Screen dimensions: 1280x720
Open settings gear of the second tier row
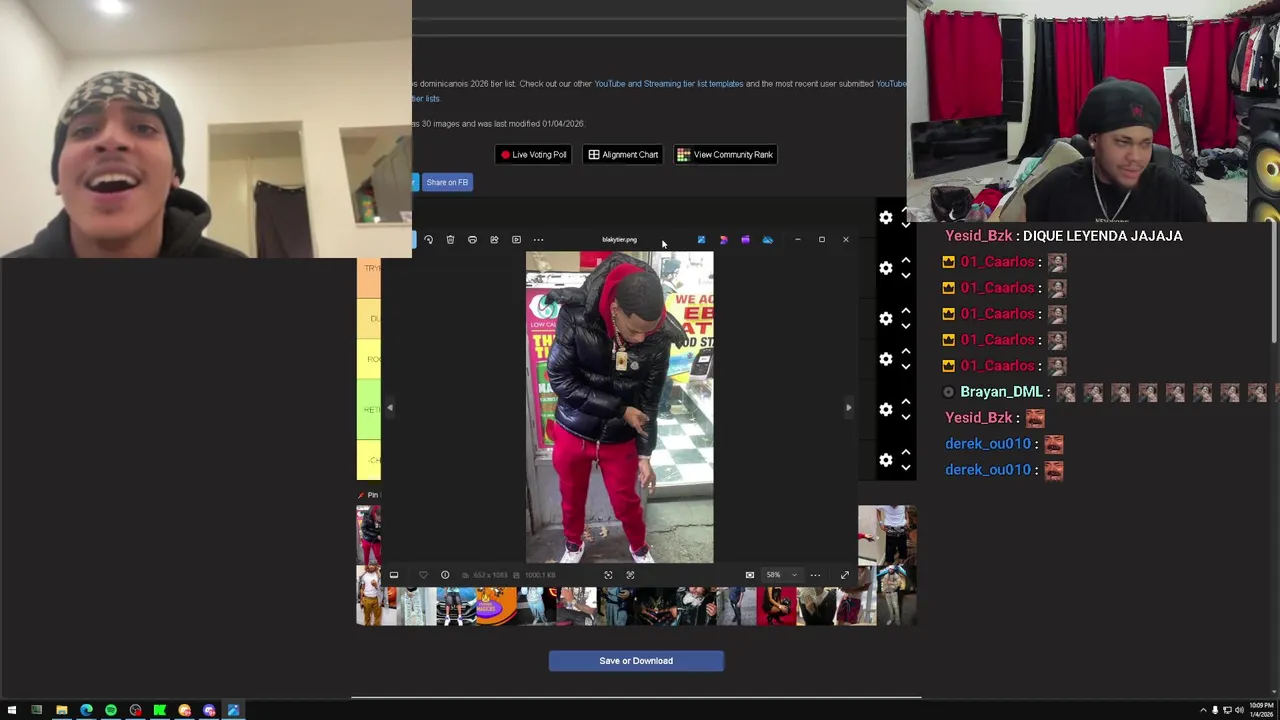point(886,268)
